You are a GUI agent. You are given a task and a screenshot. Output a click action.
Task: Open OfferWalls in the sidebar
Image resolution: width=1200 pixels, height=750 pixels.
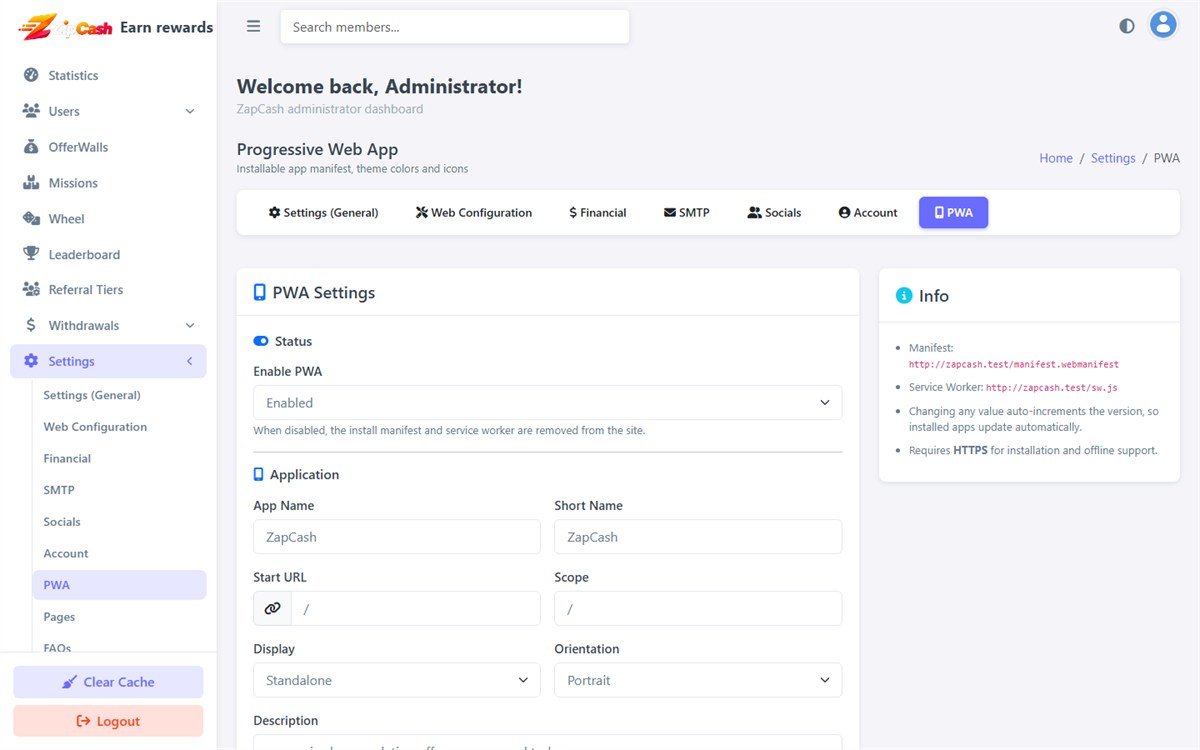click(x=108, y=147)
